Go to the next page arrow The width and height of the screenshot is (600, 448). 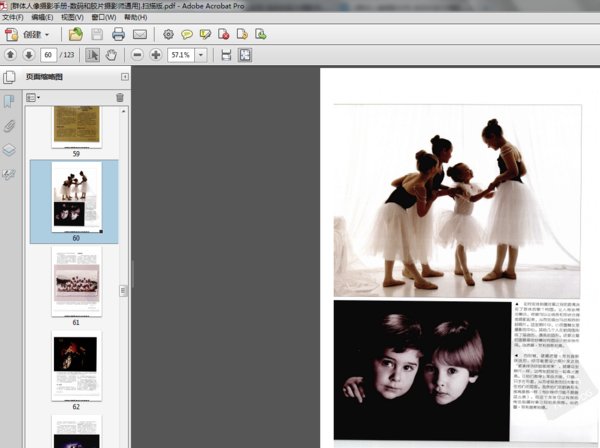pos(28,54)
